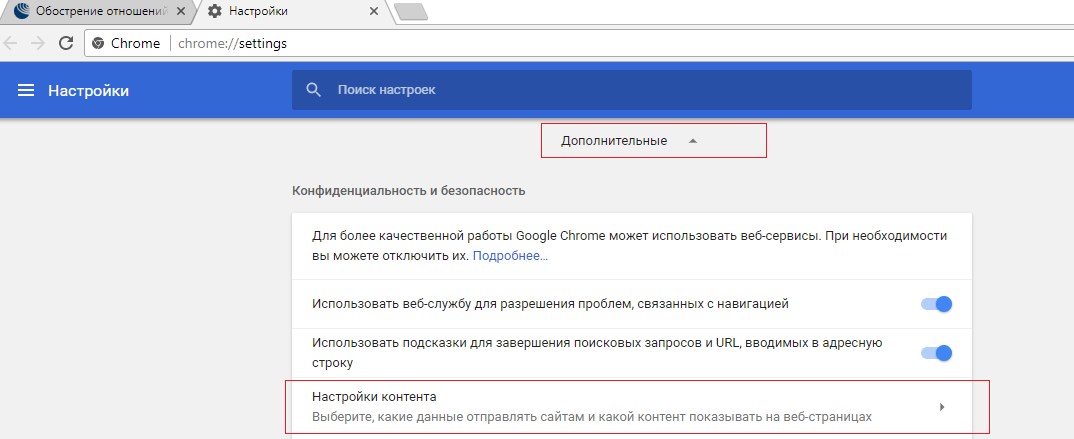Viewport: 1074px width, 439px height.
Task: Switch to the Обострение отношений tab
Action: 100,11
